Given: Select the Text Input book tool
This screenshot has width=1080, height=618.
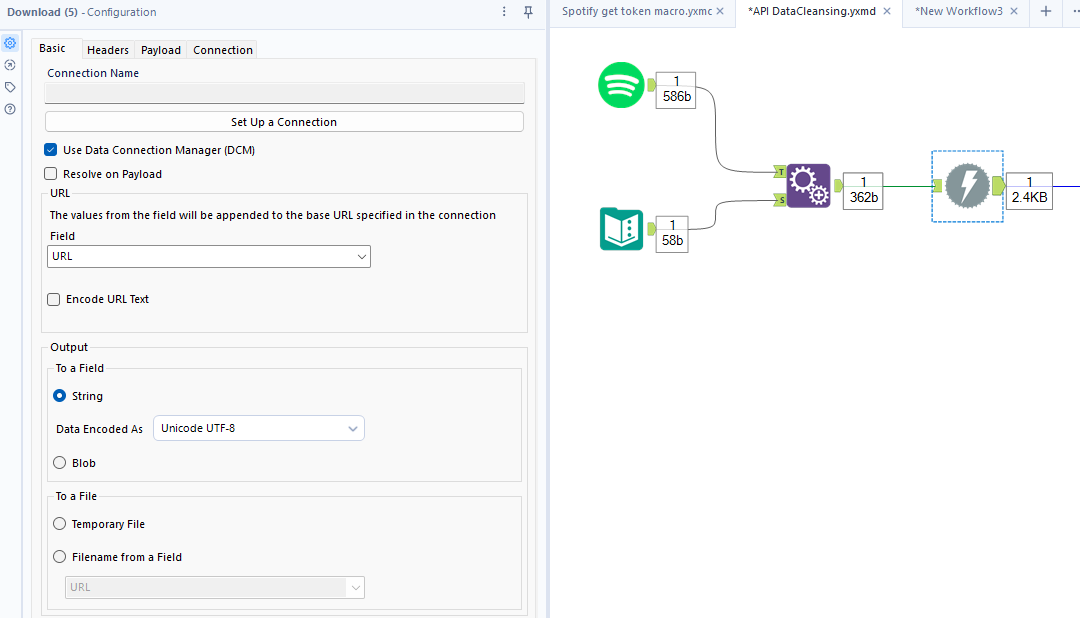Looking at the screenshot, I should pos(621,229).
